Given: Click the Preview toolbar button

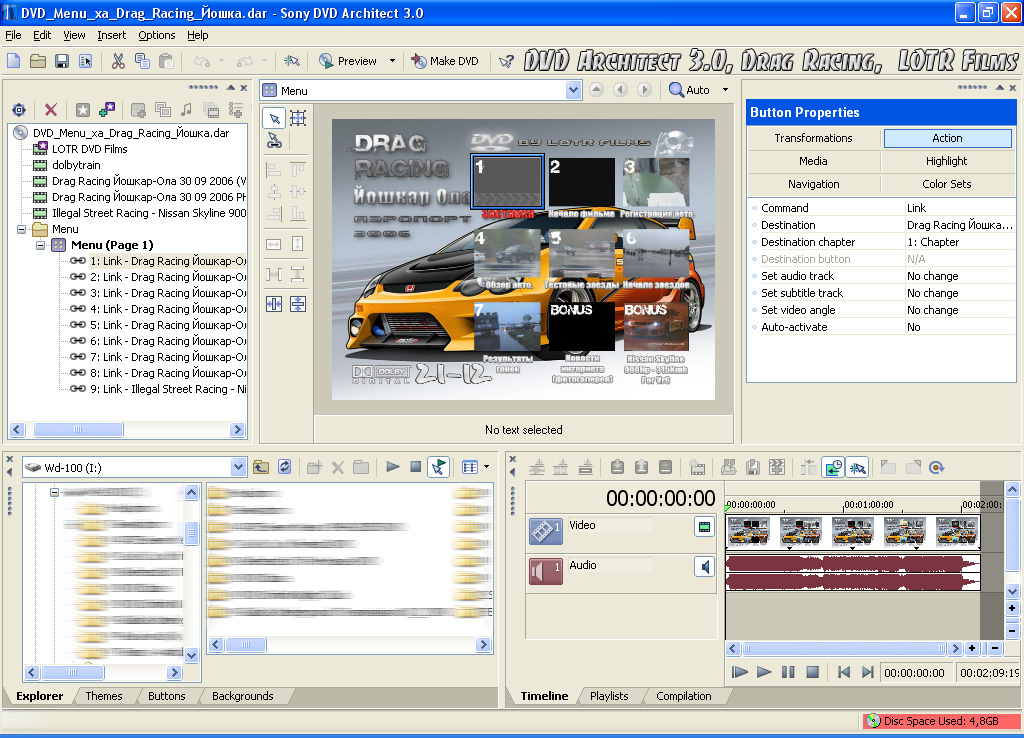Looking at the screenshot, I should 348,61.
